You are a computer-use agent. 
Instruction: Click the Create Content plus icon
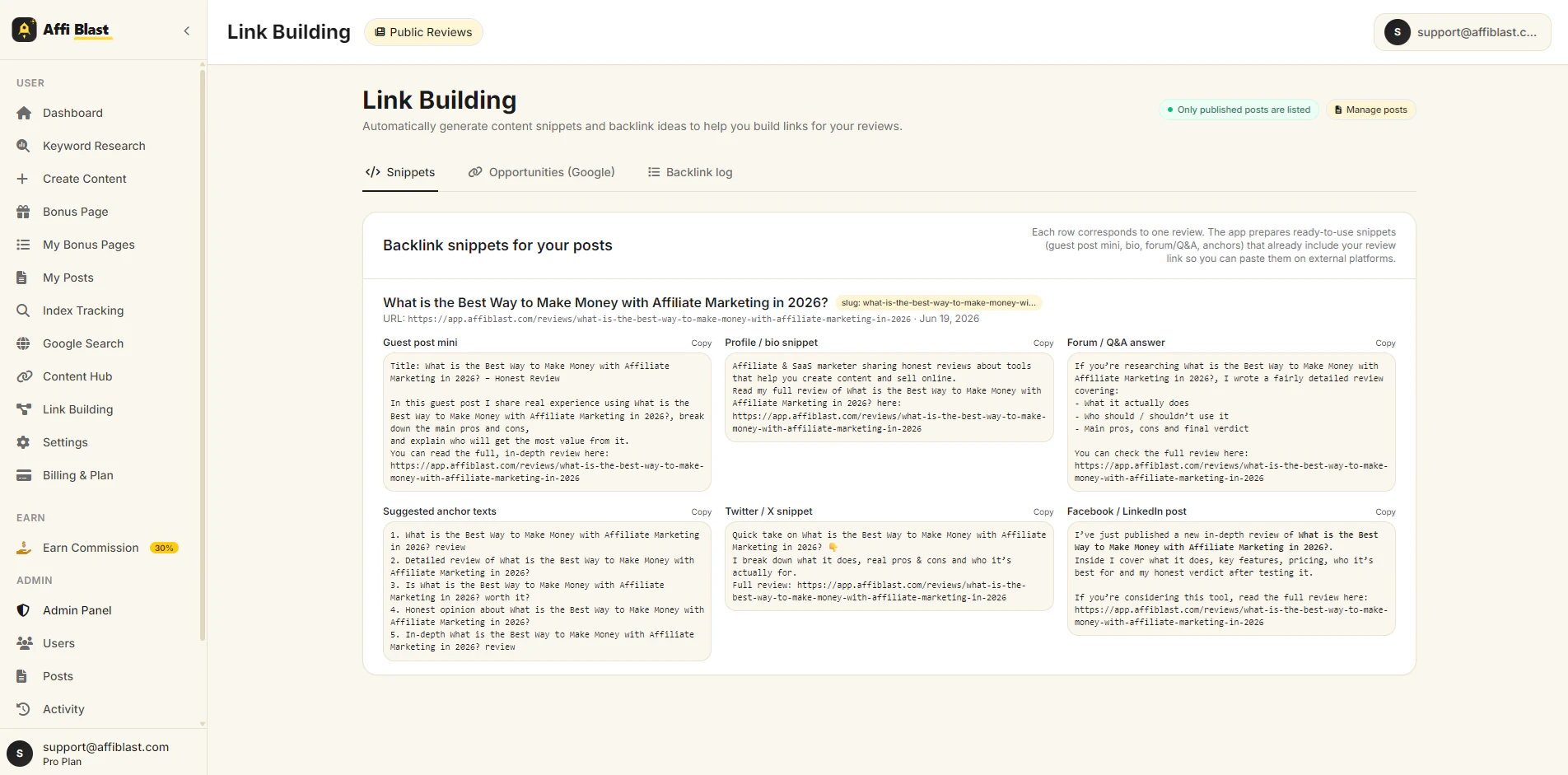point(23,179)
